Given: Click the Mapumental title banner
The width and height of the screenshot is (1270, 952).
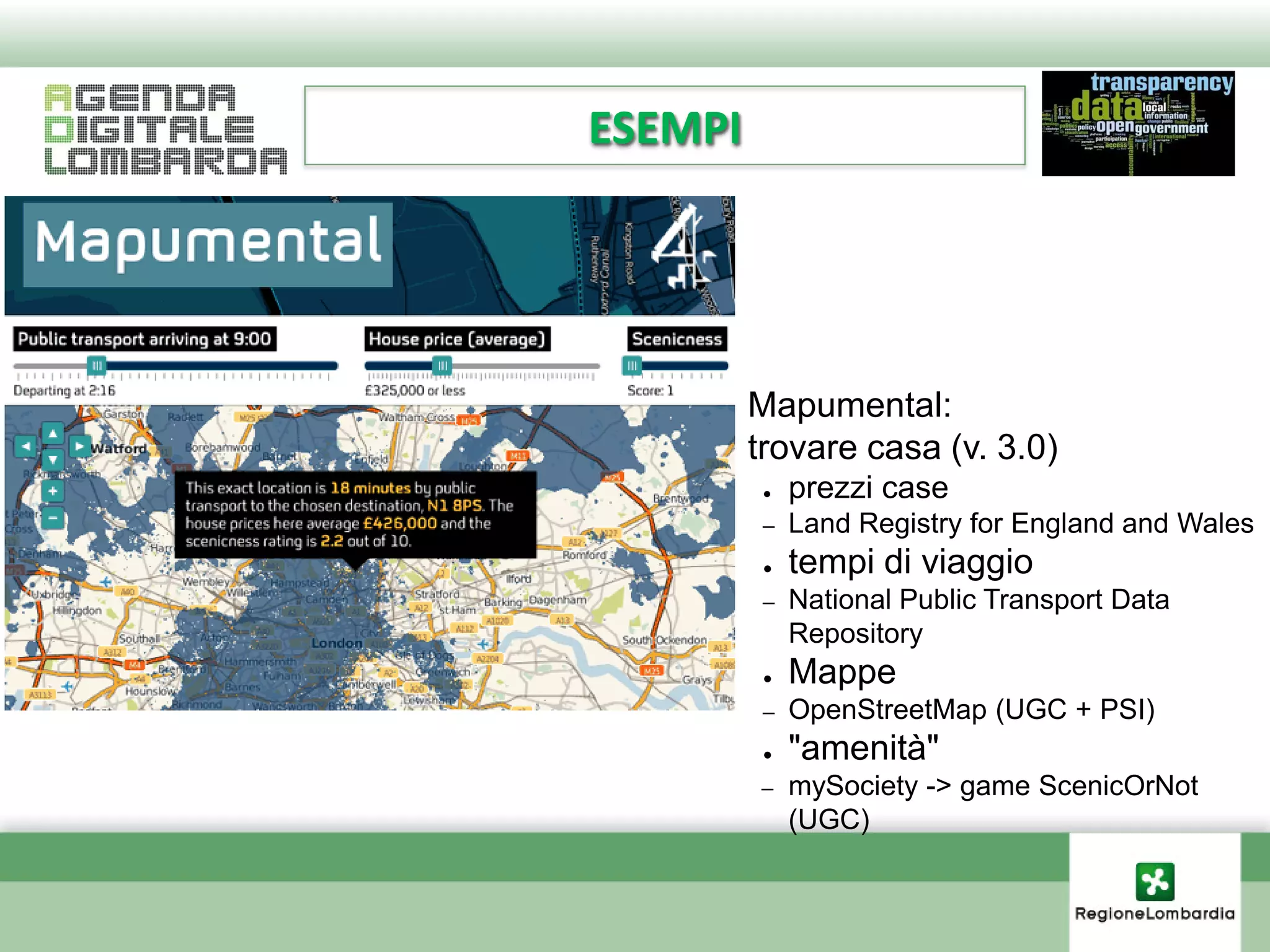Looking at the screenshot, I should (x=208, y=244).
